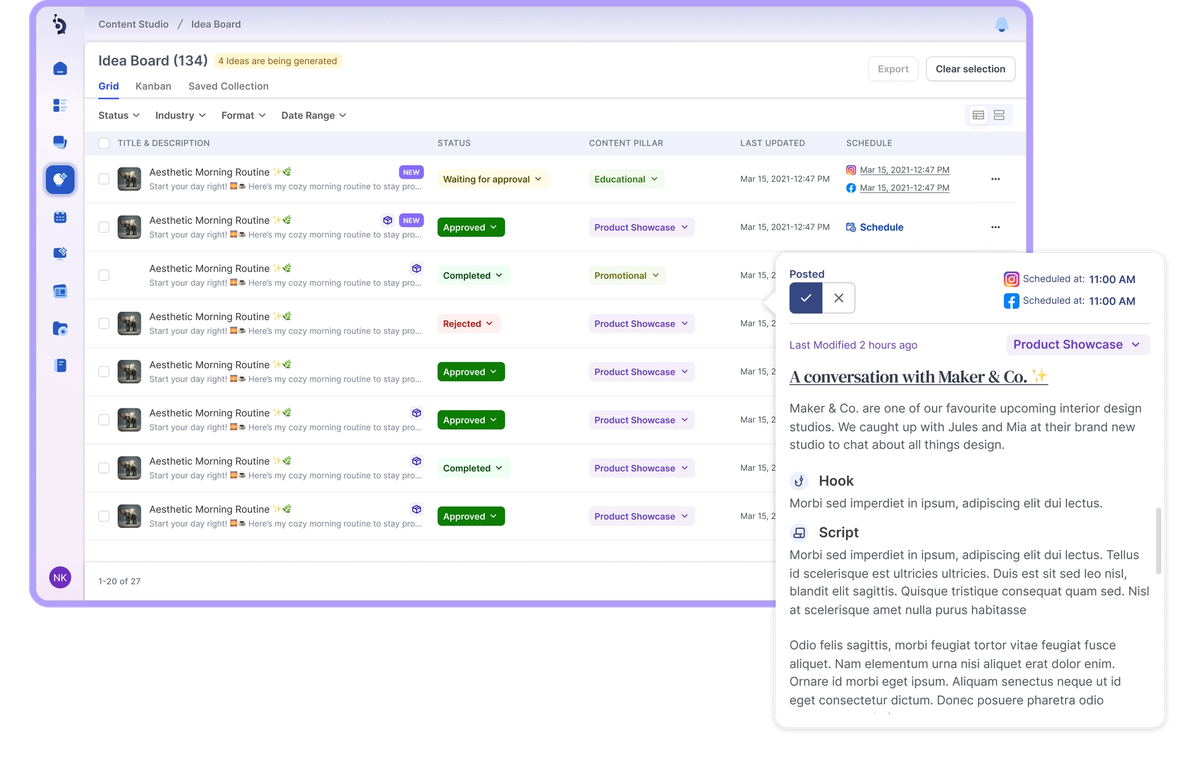
Task: Open the dashboard list icon in sidebar
Action: pyautogui.click(x=60, y=105)
